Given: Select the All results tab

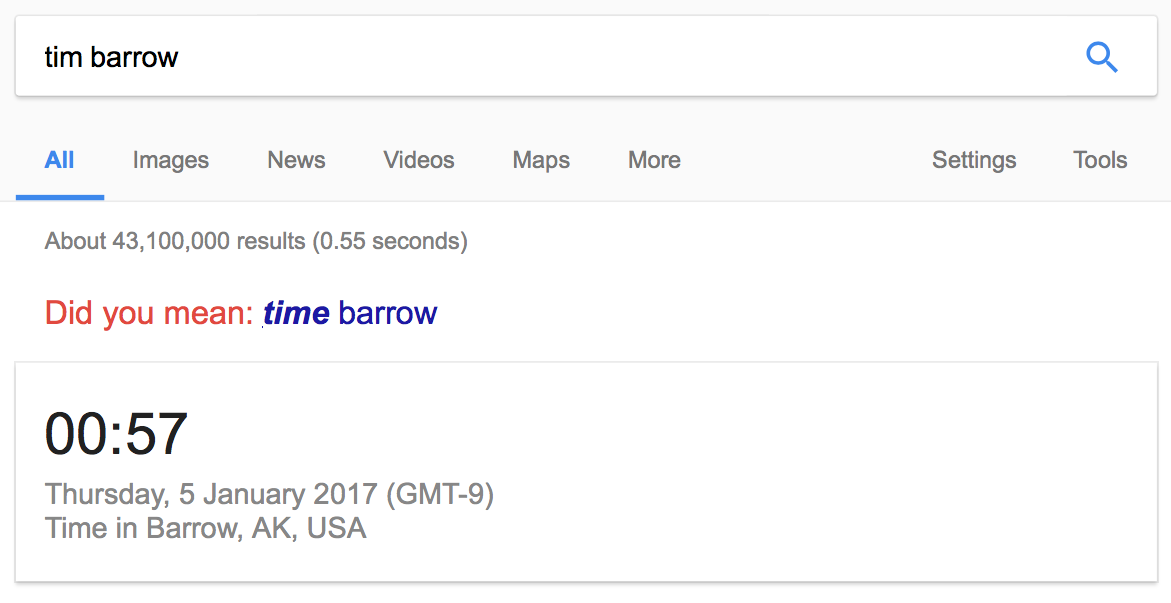Looking at the screenshot, I should pyautogui.click(x=60, y=160).
